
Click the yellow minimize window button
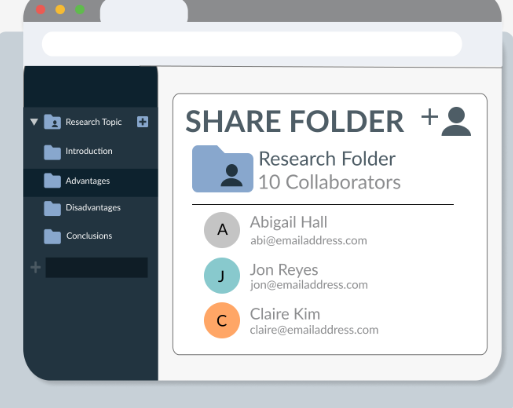click(x=60, y=10)
